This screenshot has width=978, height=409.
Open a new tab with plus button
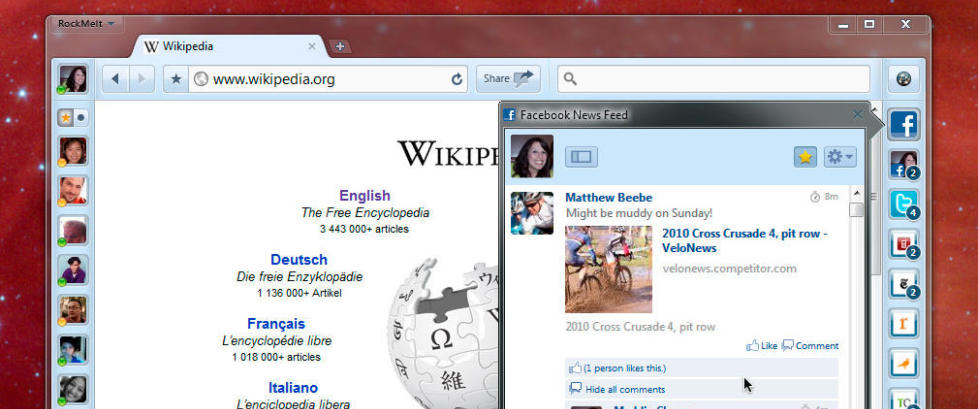click(x=339, y=46)
